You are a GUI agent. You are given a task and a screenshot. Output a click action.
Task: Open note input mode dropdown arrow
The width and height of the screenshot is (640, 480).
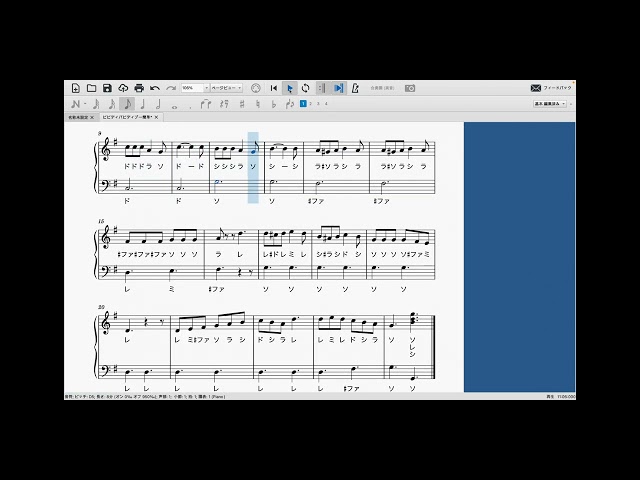pos(85,104)
